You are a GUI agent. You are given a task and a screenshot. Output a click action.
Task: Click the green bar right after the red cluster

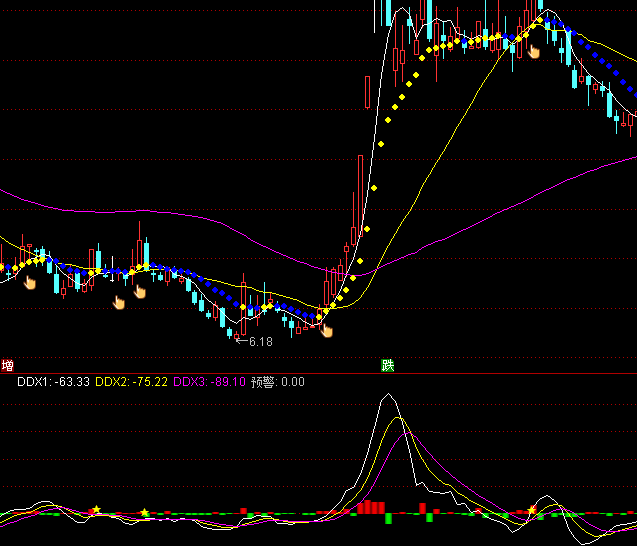pyautogui.click(x=390, y=518)
